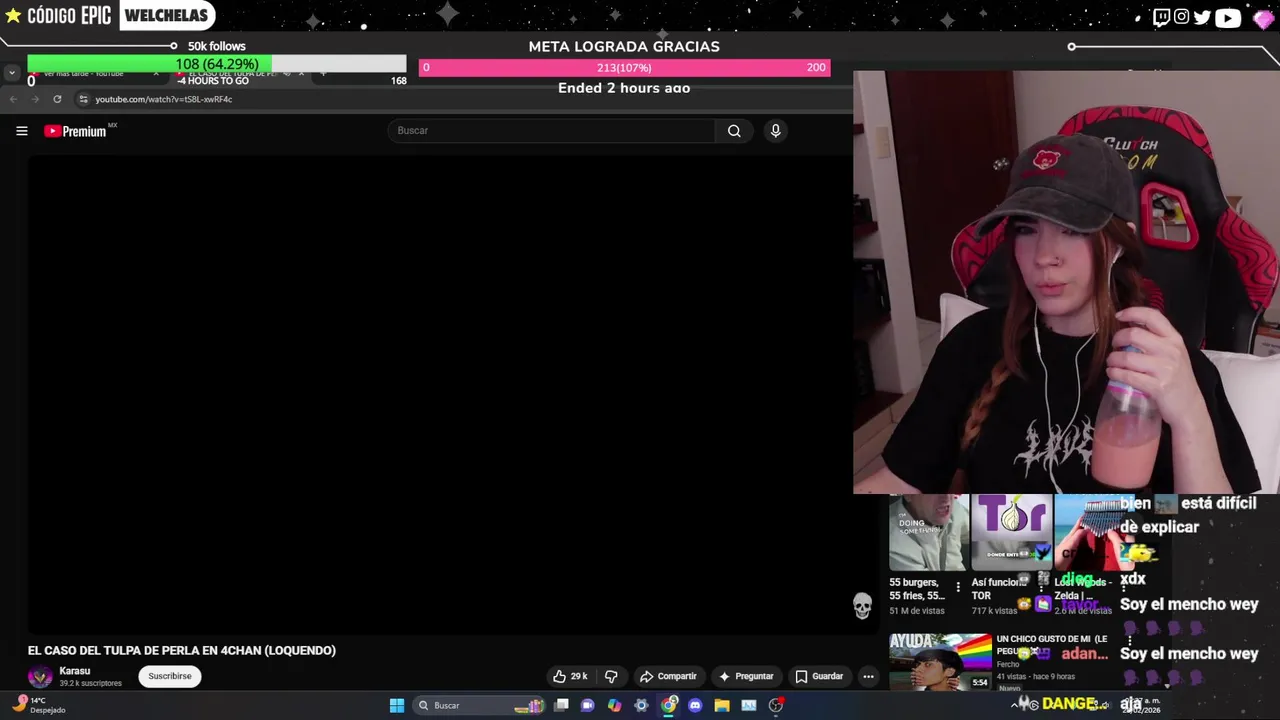
Task: Open the Windows Start menu
Action: click(397, 705)
